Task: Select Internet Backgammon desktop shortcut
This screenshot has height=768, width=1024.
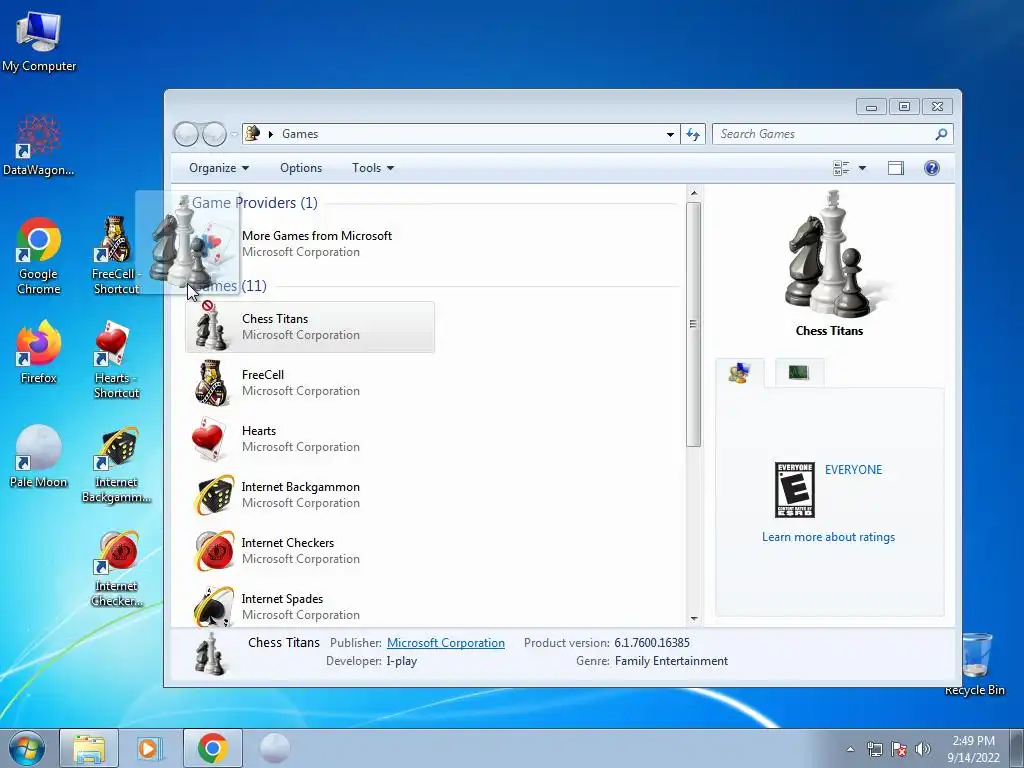Action: [116, 465]
